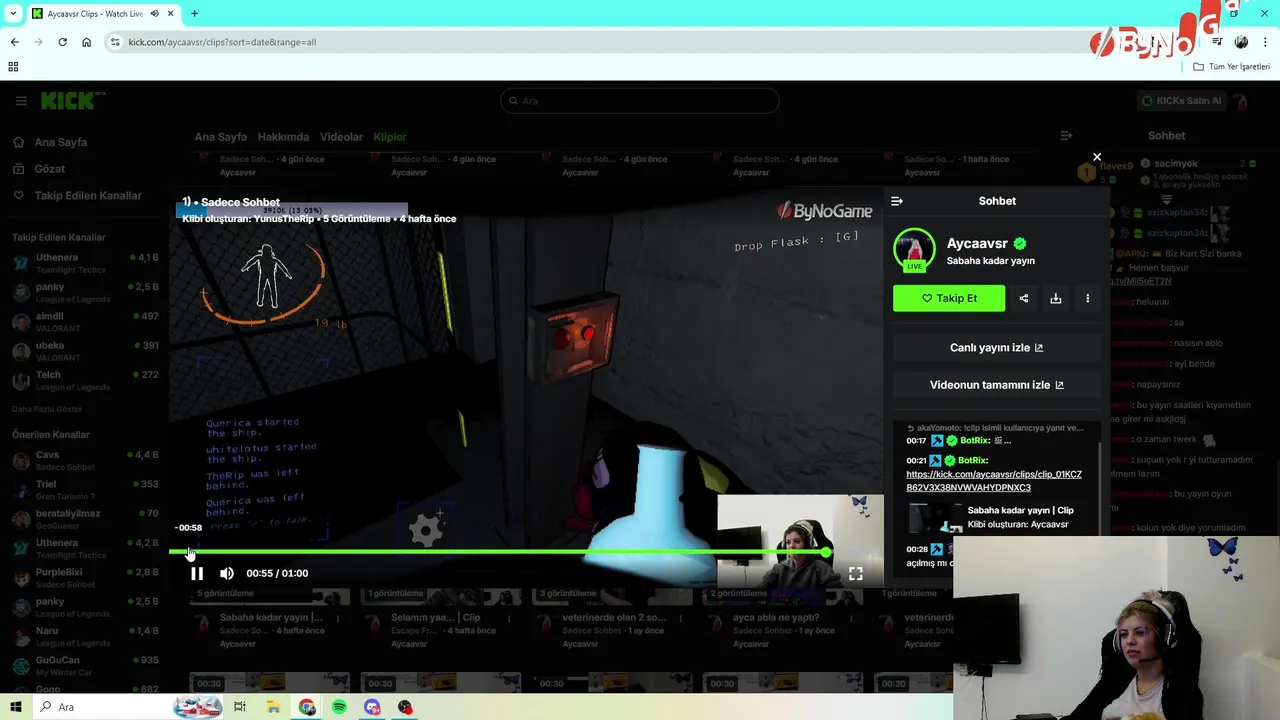1280x720 pixels.
Task: Click KICKs Satın Al button
Action: (1182, 101)
